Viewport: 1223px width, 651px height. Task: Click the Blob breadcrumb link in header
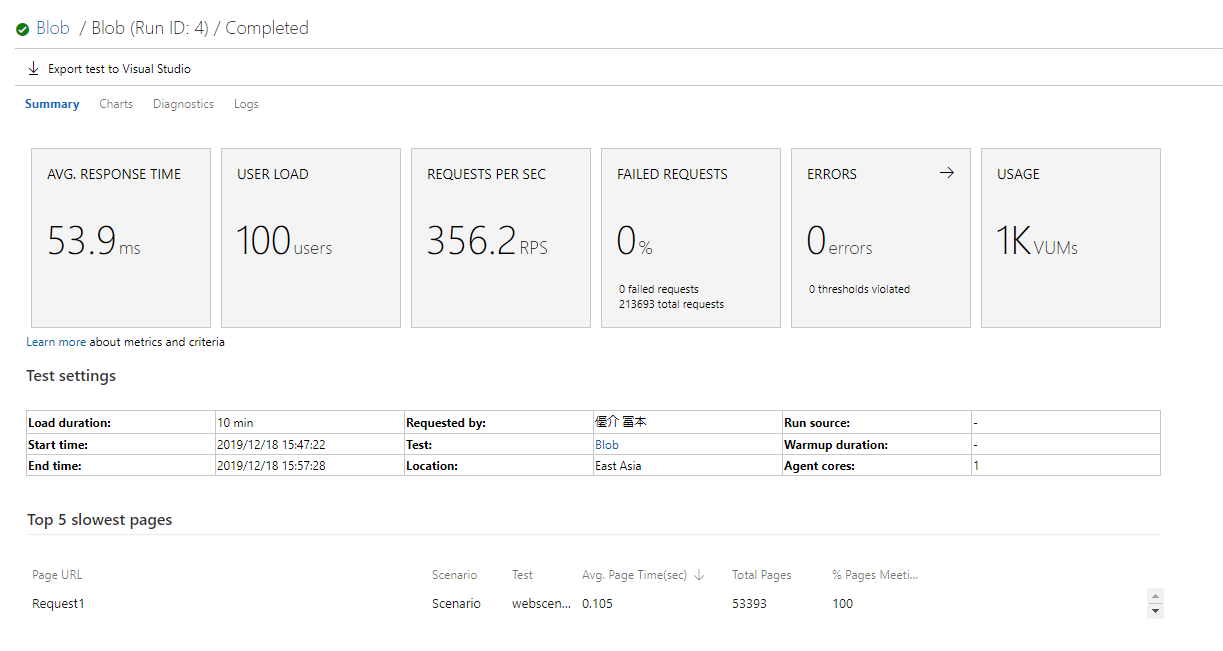click(53, 28)
